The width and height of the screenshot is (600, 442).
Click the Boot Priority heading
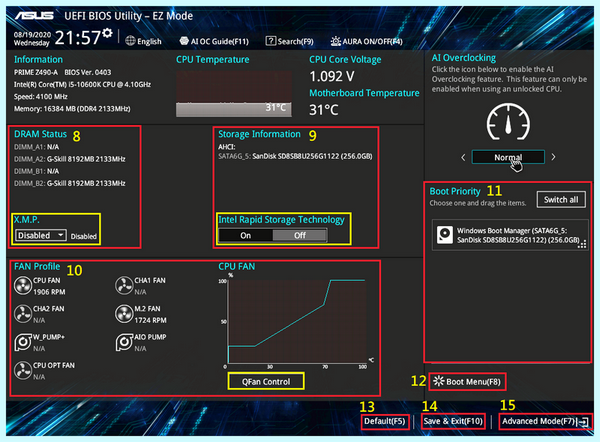coord(455,191)
